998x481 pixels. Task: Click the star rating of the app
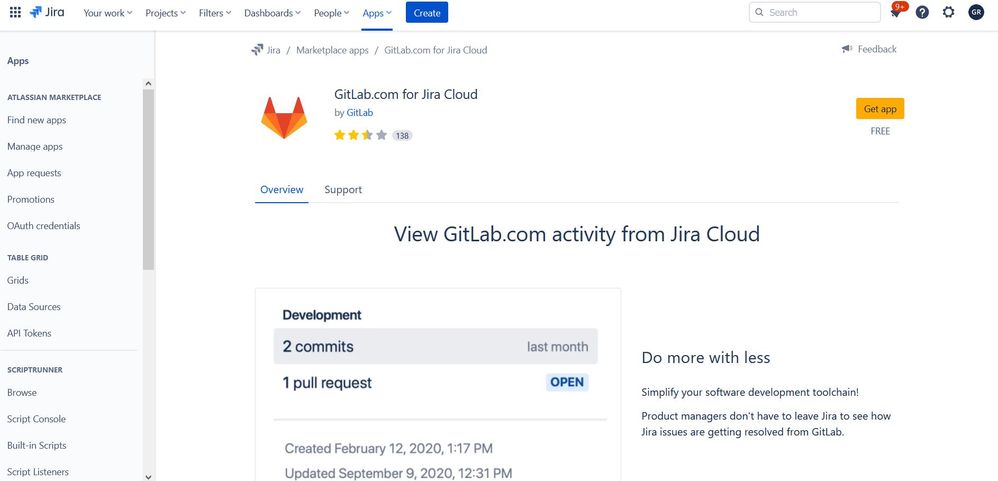pyautogui.click(x=360, y=135)
